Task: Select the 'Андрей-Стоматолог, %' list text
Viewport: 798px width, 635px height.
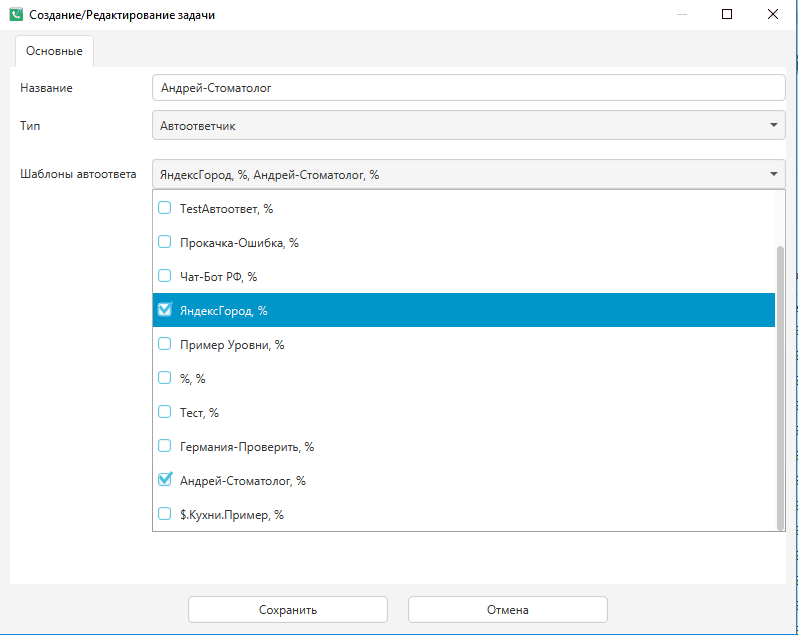Action: tap(243, 481)
